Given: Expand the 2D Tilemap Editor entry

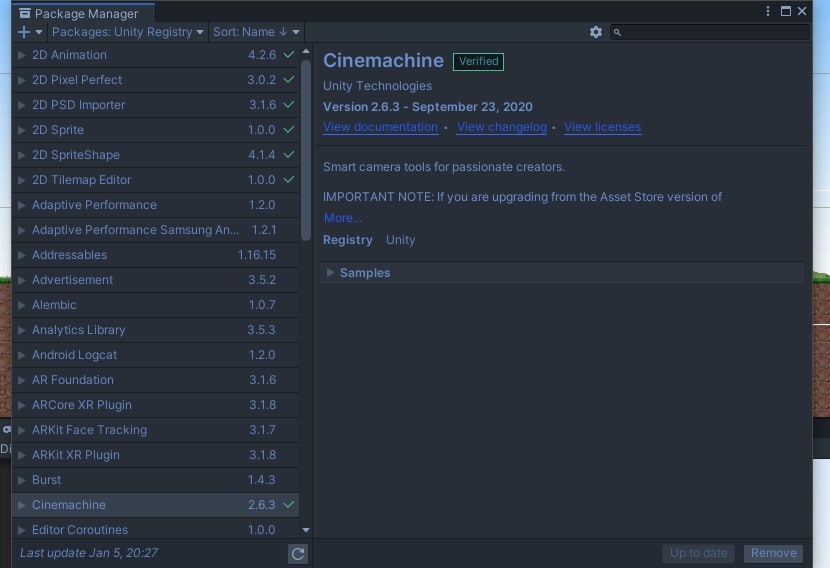Looking at the screenshot, I should tap(22, 180).
